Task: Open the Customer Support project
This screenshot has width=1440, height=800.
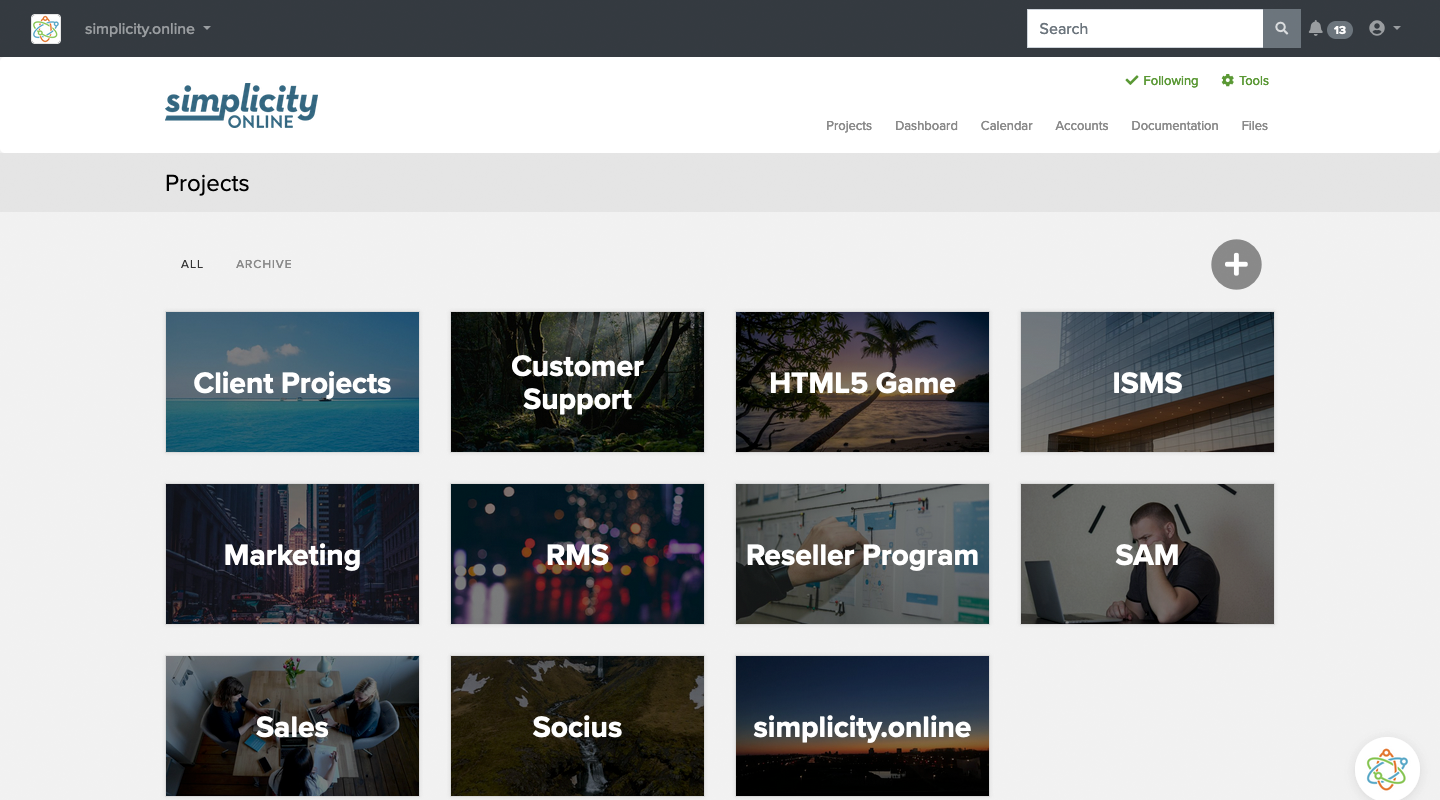Action: pos(577,382)
